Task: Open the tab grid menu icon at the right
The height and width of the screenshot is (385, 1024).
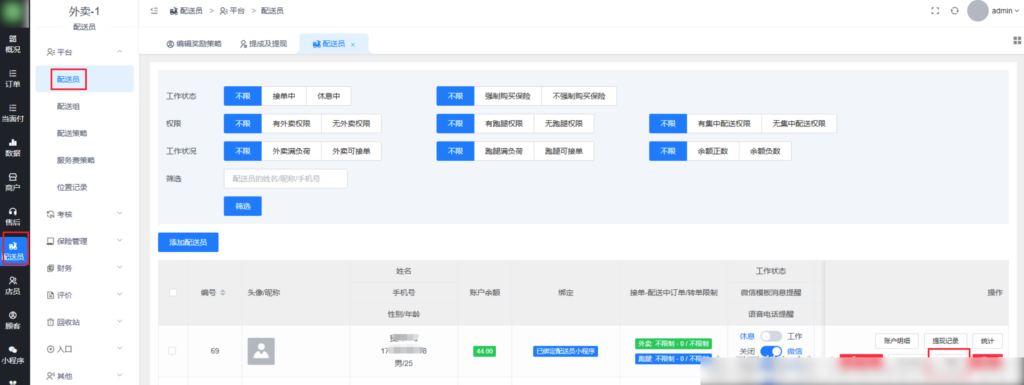Action: (1017, 40)
